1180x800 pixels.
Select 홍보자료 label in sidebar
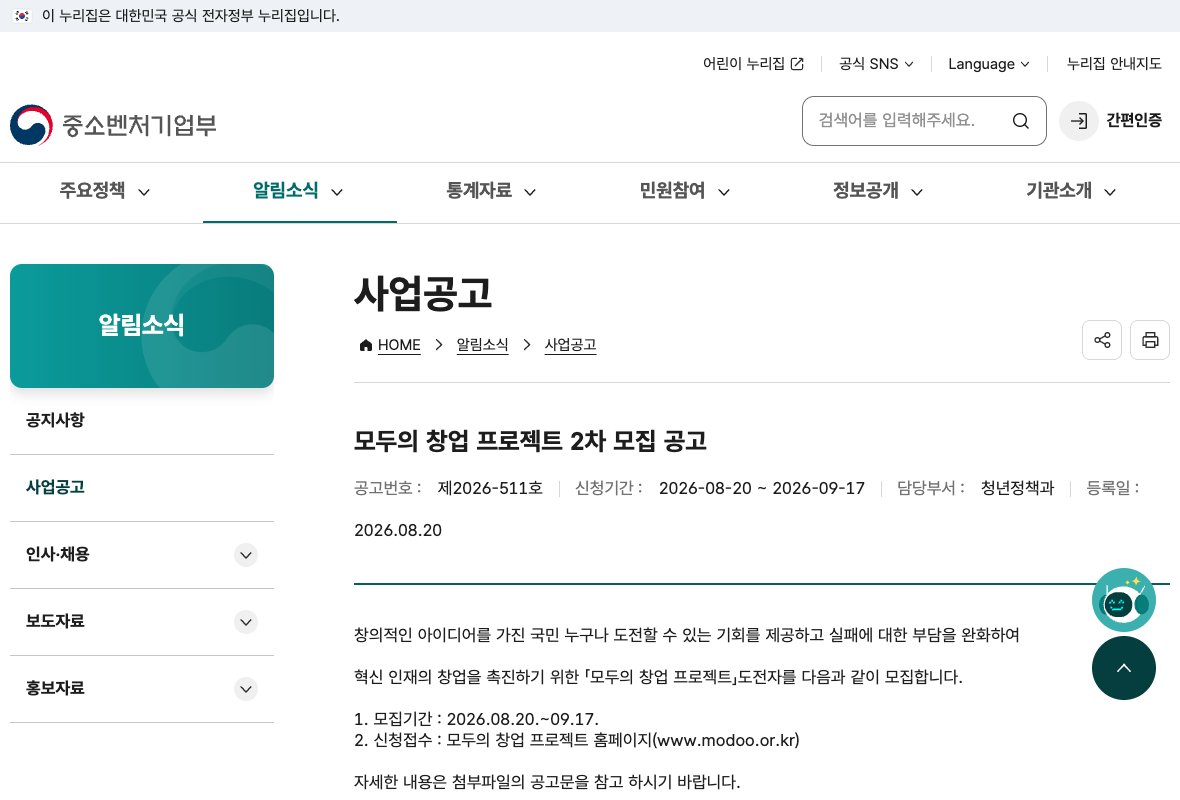pyautogui.click(x=56, y=689)
